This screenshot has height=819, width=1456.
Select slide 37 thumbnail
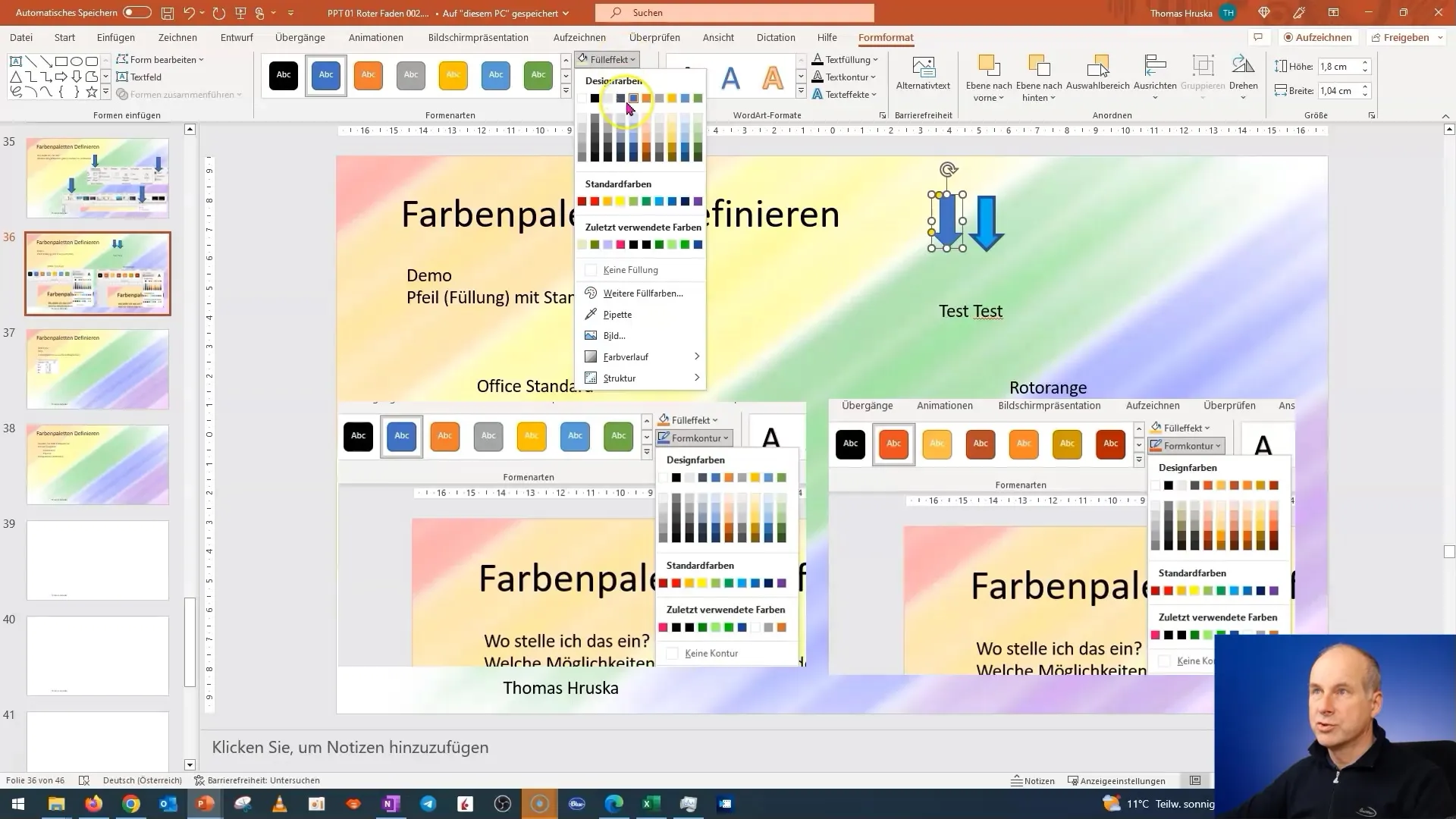[98, 369]
